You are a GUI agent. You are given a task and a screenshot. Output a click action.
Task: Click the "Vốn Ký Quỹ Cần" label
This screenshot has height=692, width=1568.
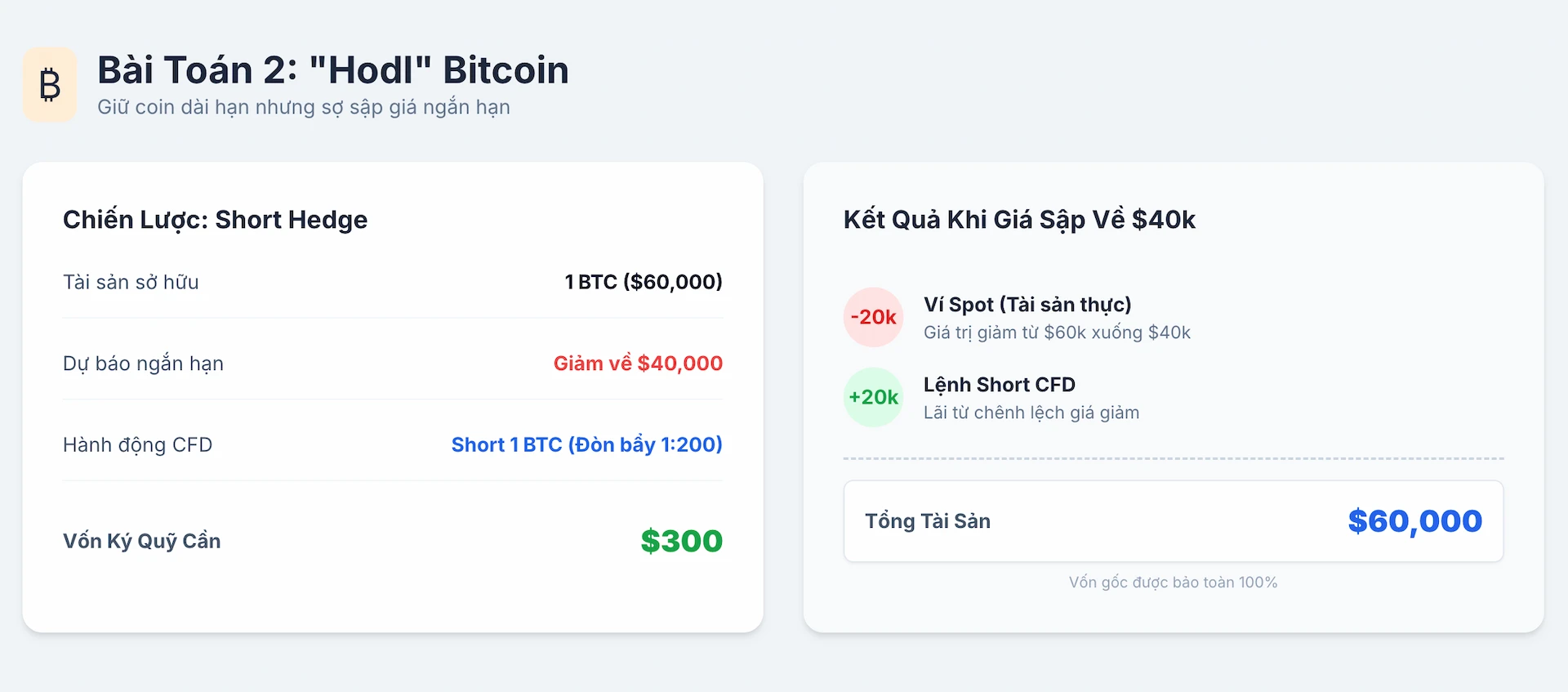click(141, 541)
